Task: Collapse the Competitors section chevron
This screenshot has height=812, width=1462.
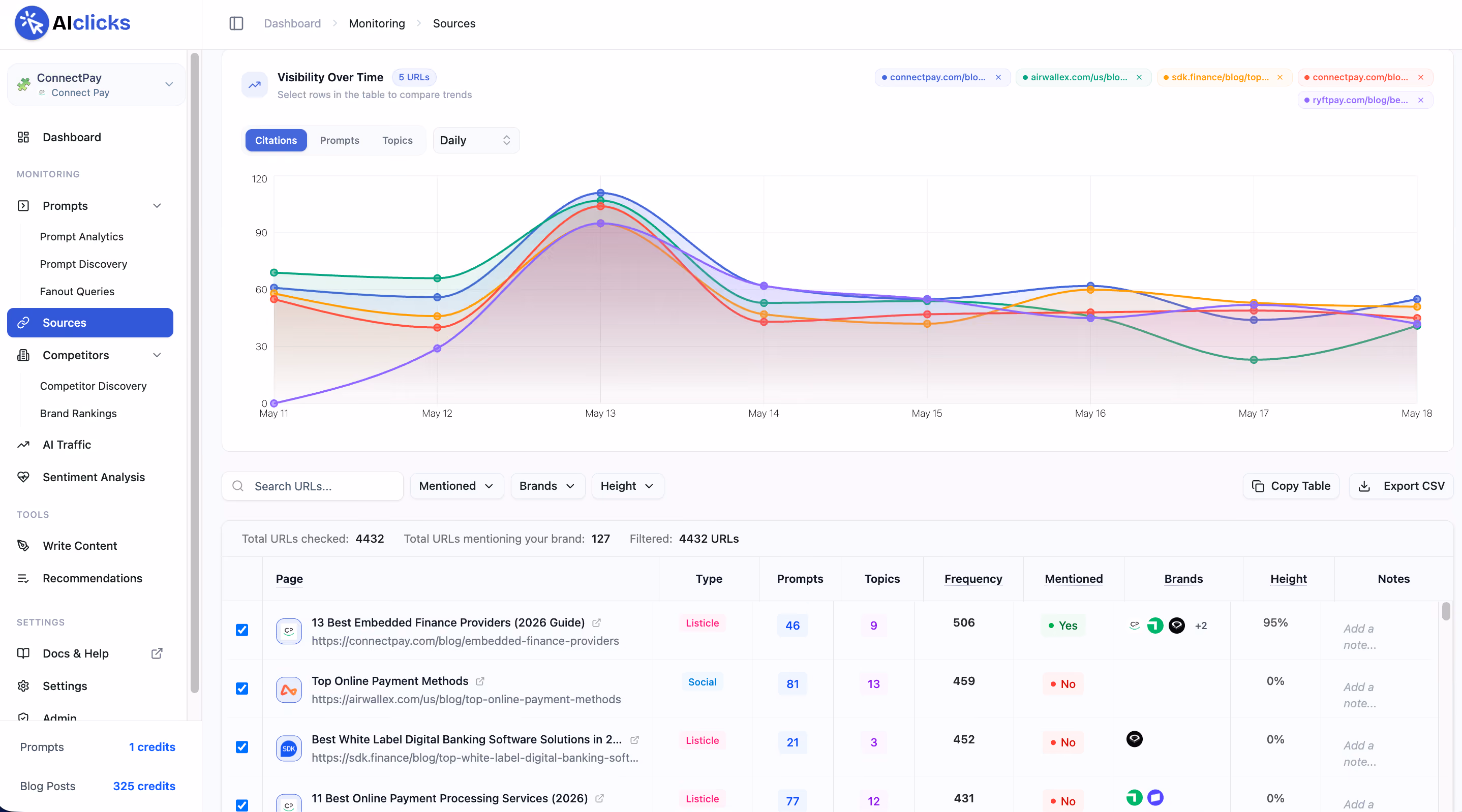Action: 157,355
